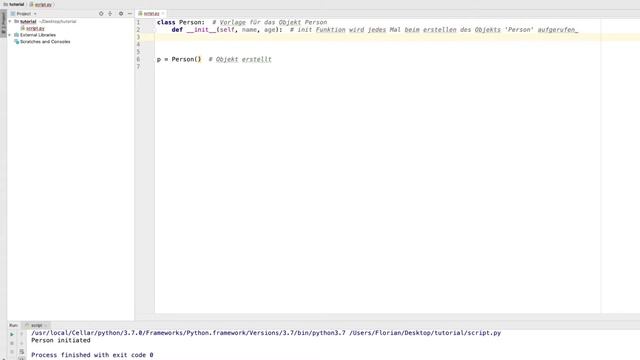
Task: Open Project panel settings gear
Action: [x=121, y=13]
